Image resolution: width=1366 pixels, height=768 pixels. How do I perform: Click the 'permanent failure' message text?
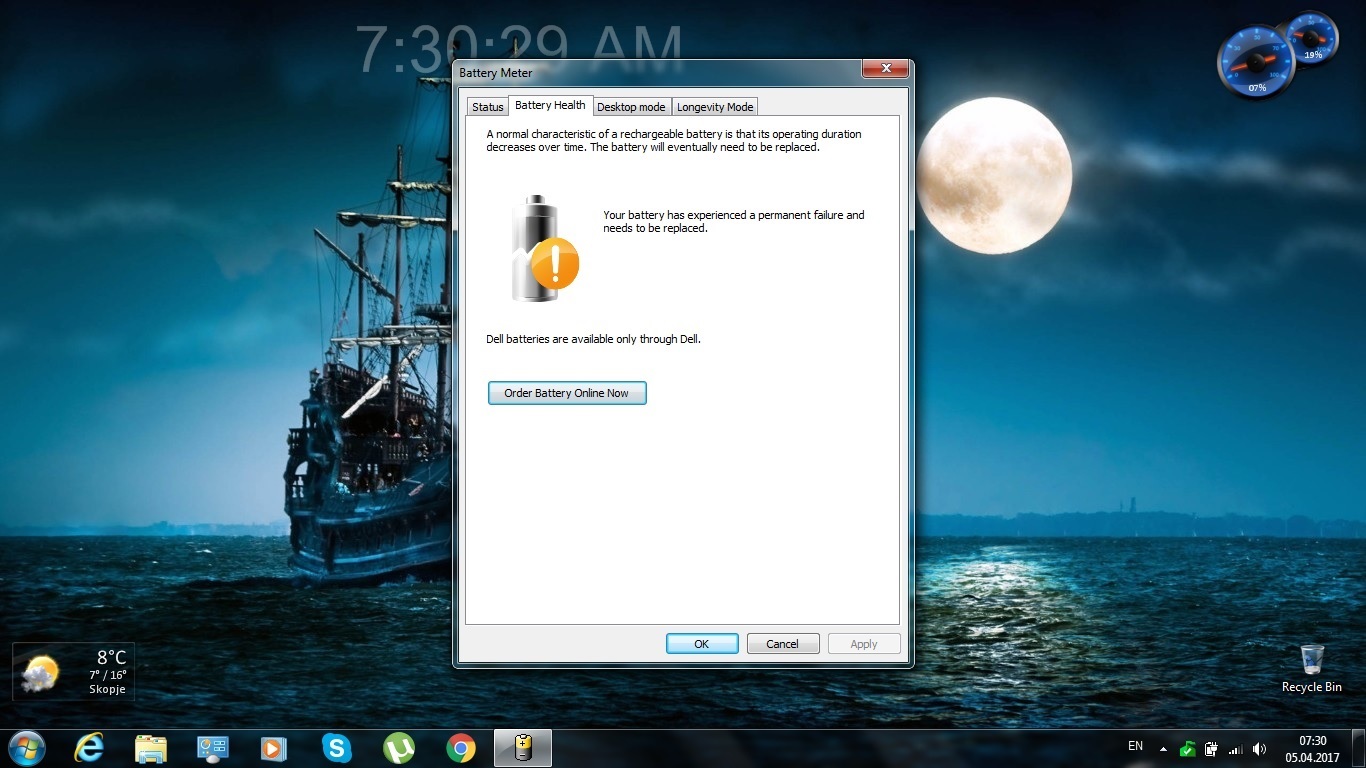point(733,221)
